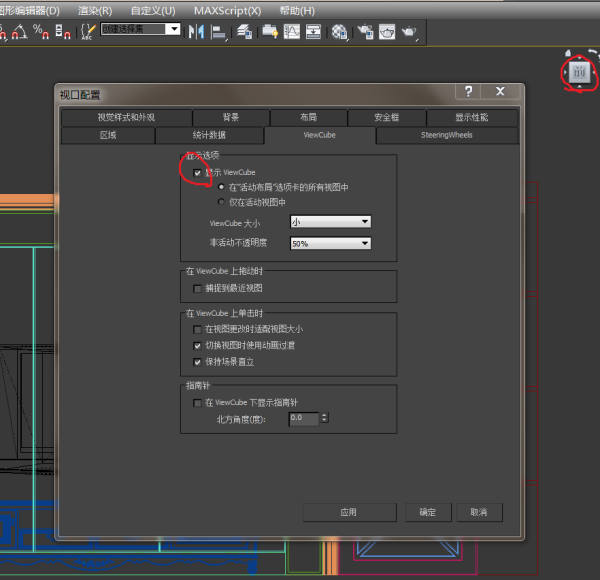This screenshot has width=600, height=580.
Task: Open Edit Named Selection Sets
Action: click(88, 31)
